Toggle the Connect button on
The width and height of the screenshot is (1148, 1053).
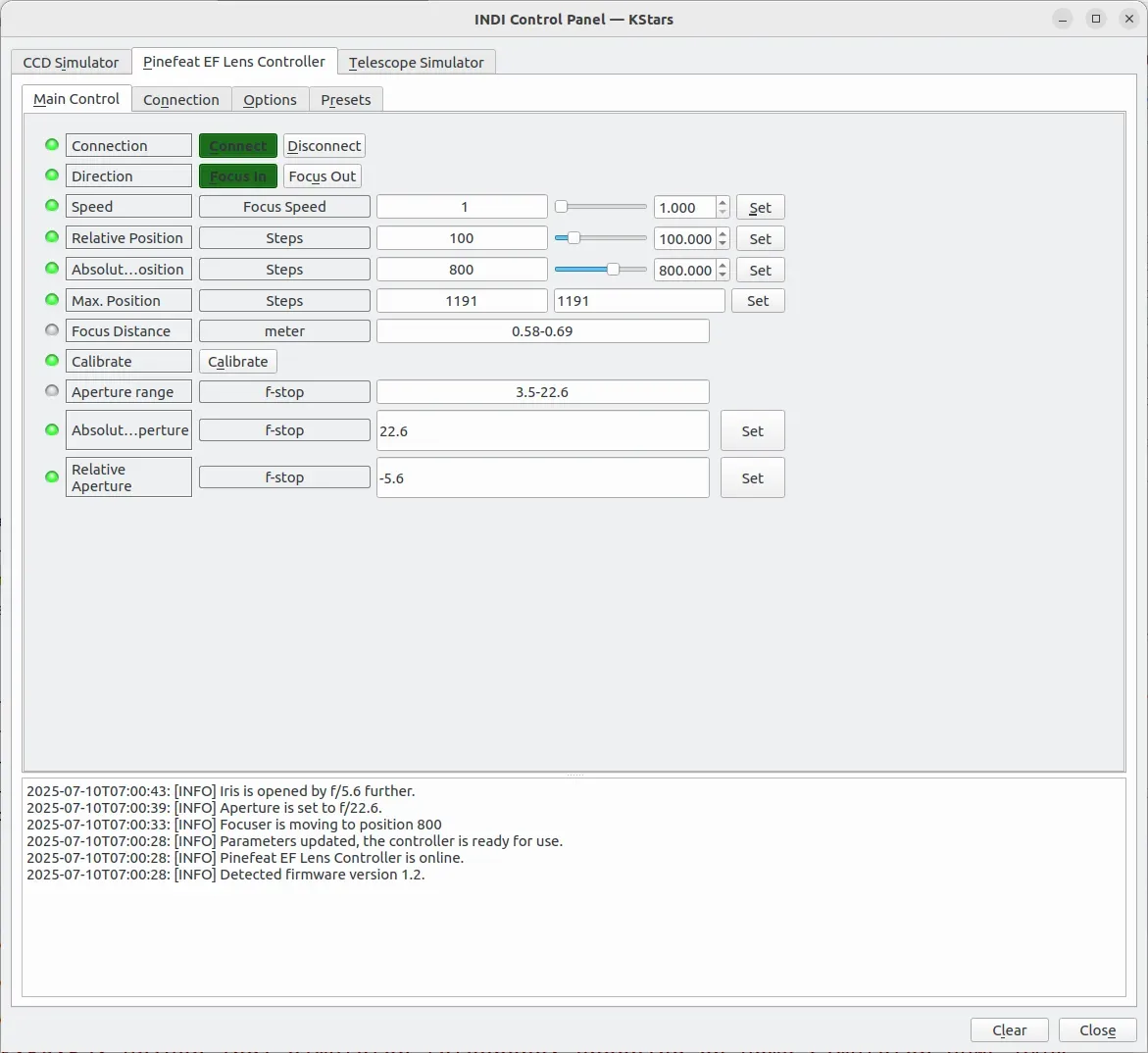point(238,146)
